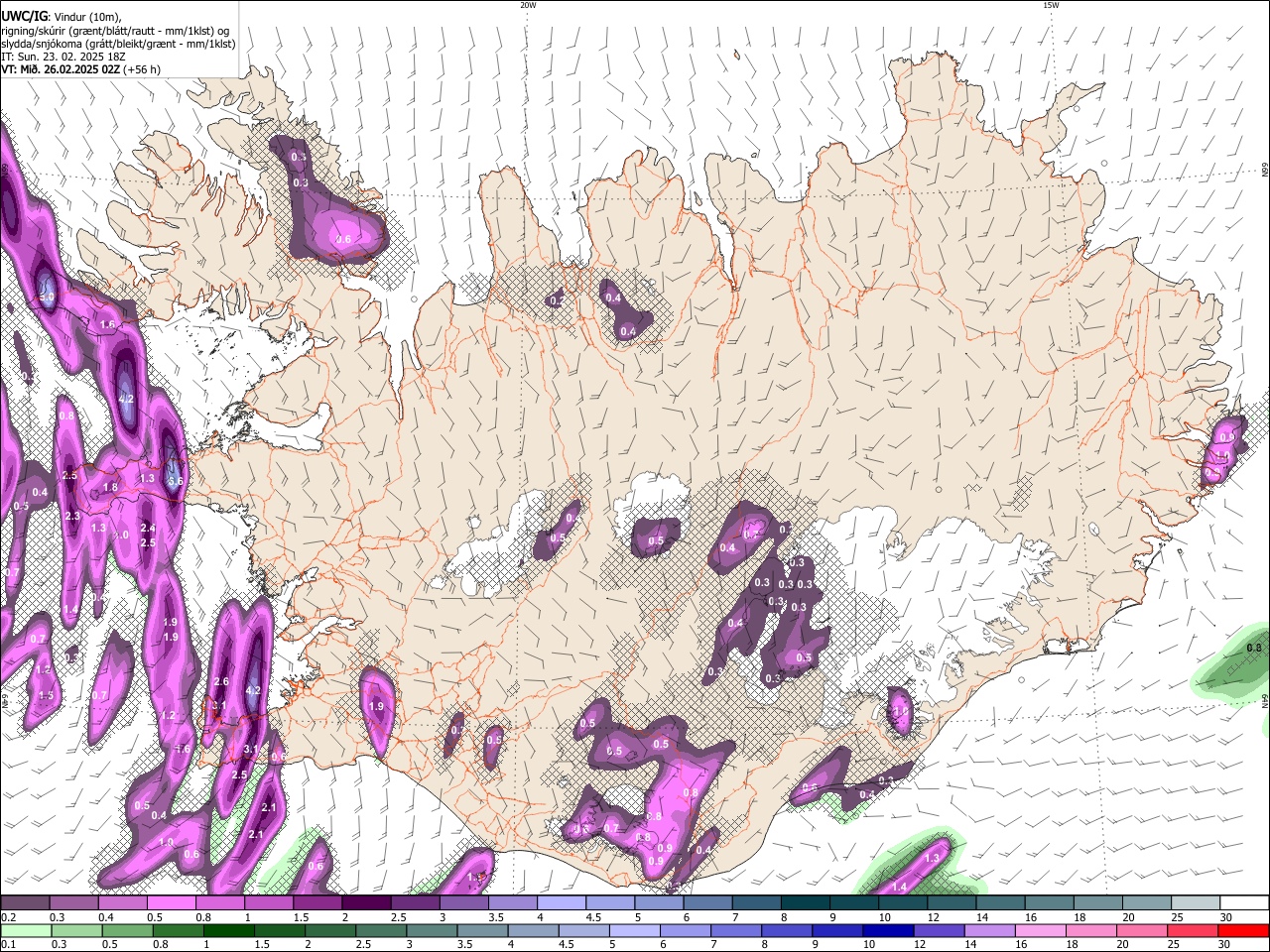Select the snow scale swatch between 3.5 and 4
This screenshot has width=1270, height=952.
click(511, 903)
